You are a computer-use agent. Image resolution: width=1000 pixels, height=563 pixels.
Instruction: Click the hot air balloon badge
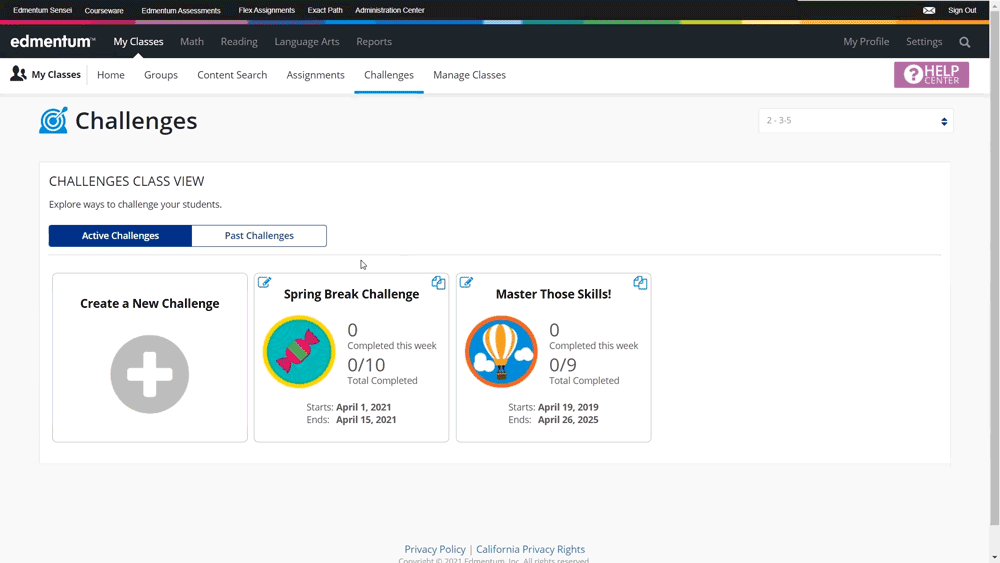(x=501, y=352)
